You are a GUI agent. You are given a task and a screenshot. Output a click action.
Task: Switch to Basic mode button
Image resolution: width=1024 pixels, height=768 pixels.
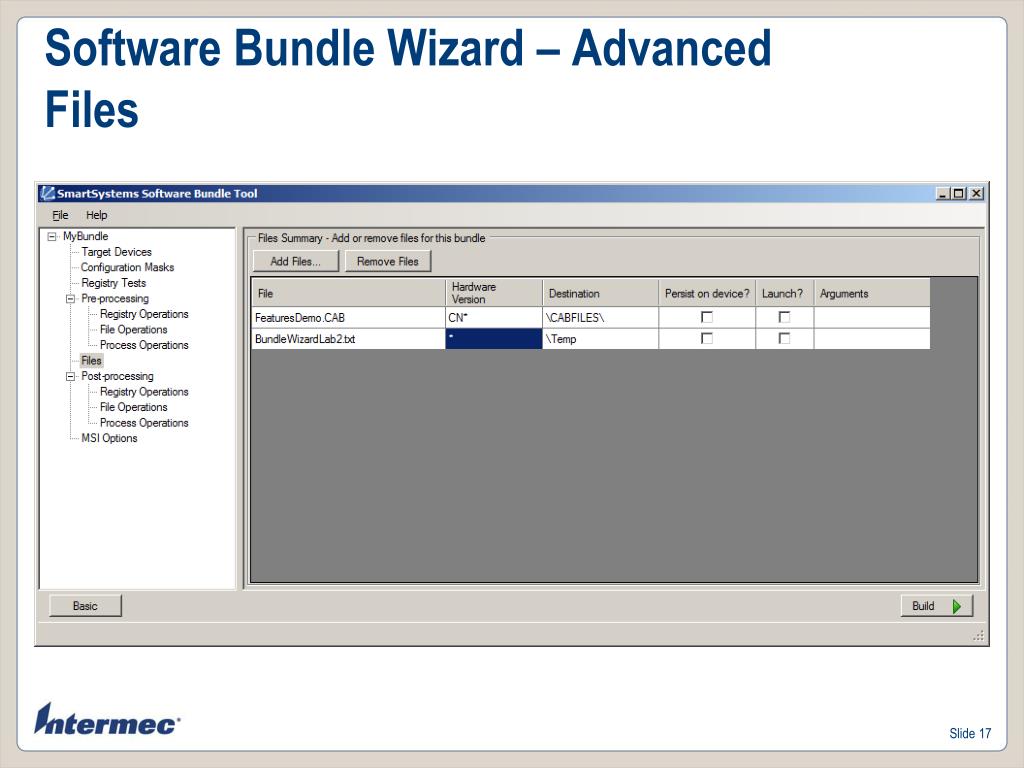pos(86,606)
